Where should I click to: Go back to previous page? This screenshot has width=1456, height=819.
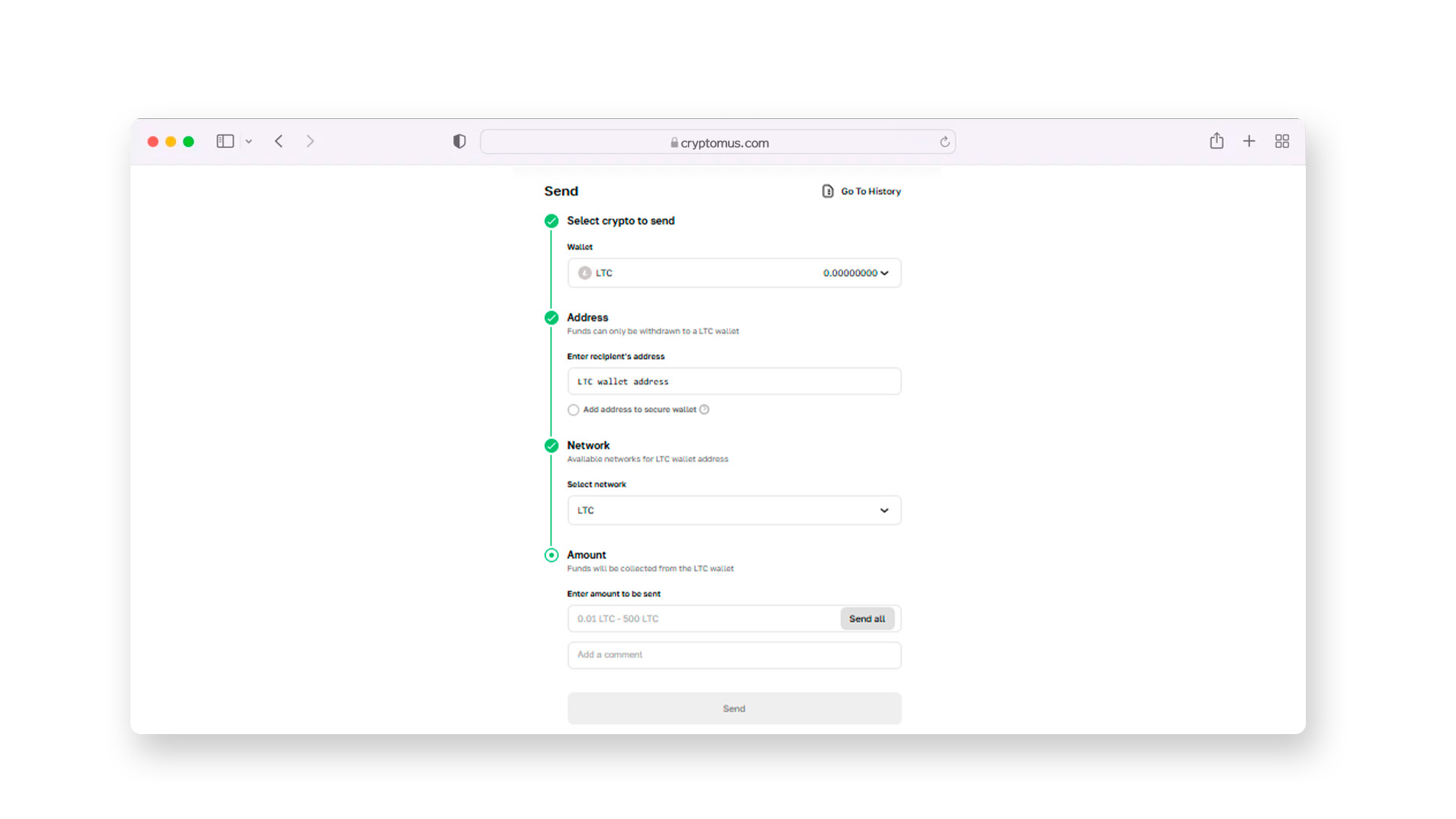(279, 141)
